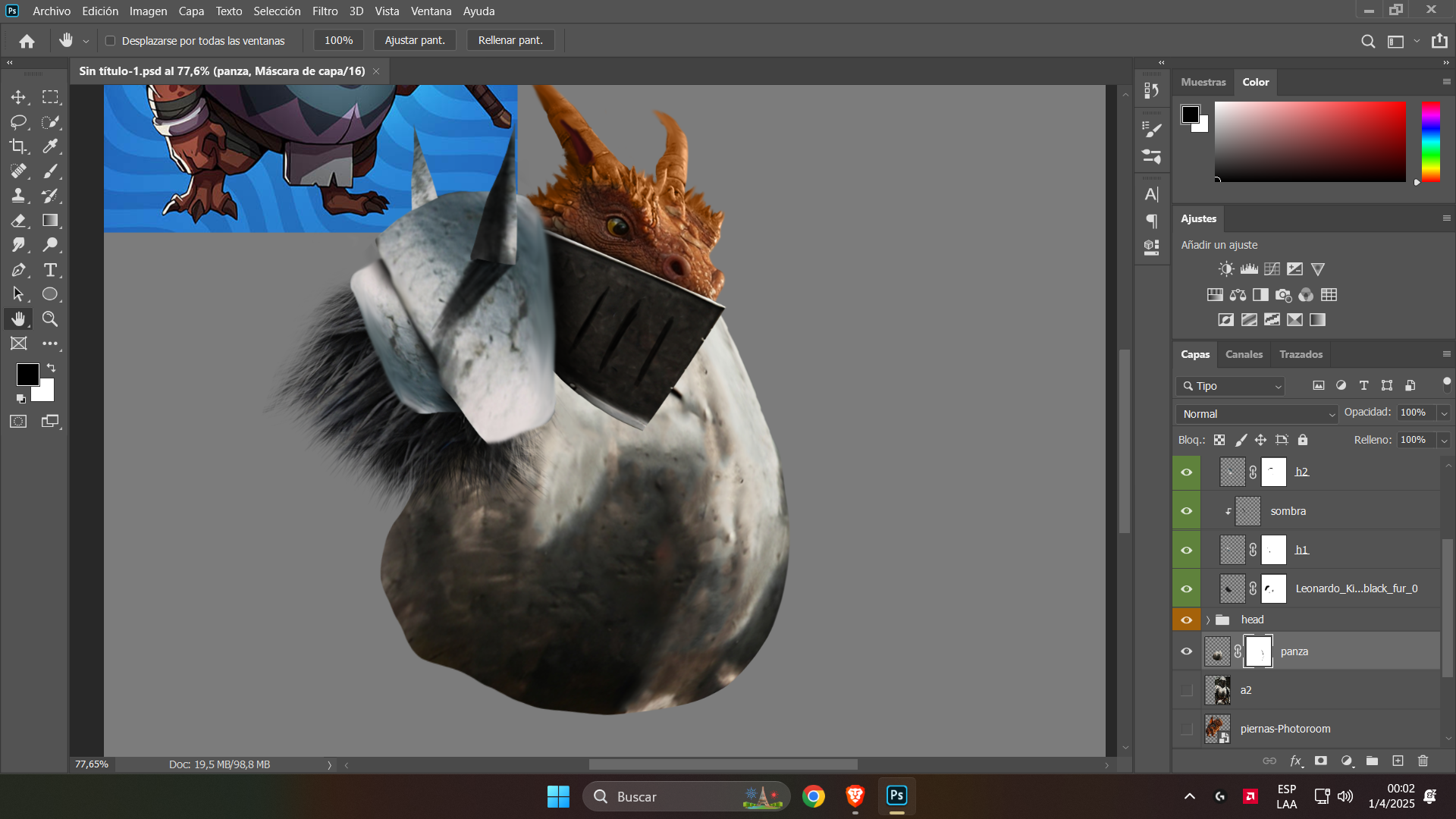
Task: Open History panel icon in side dock
Action: pos(1151,91)
